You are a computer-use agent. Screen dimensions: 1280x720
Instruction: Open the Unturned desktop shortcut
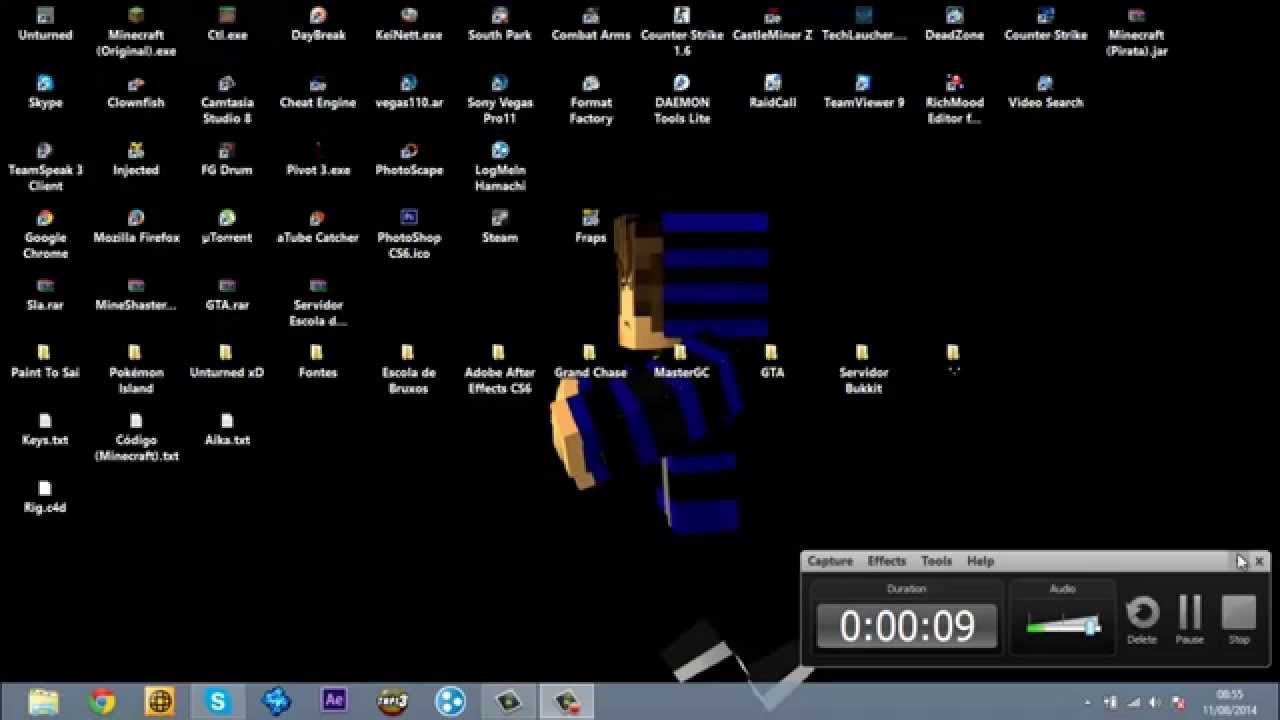(x=45, y=25)
